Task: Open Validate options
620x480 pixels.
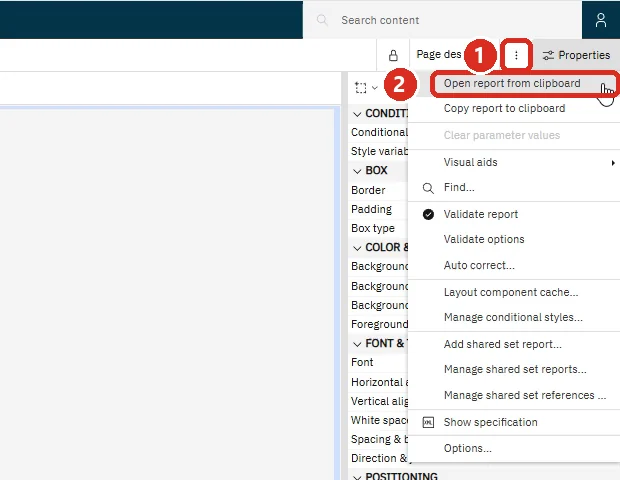Action: click(x=514, y=239)
